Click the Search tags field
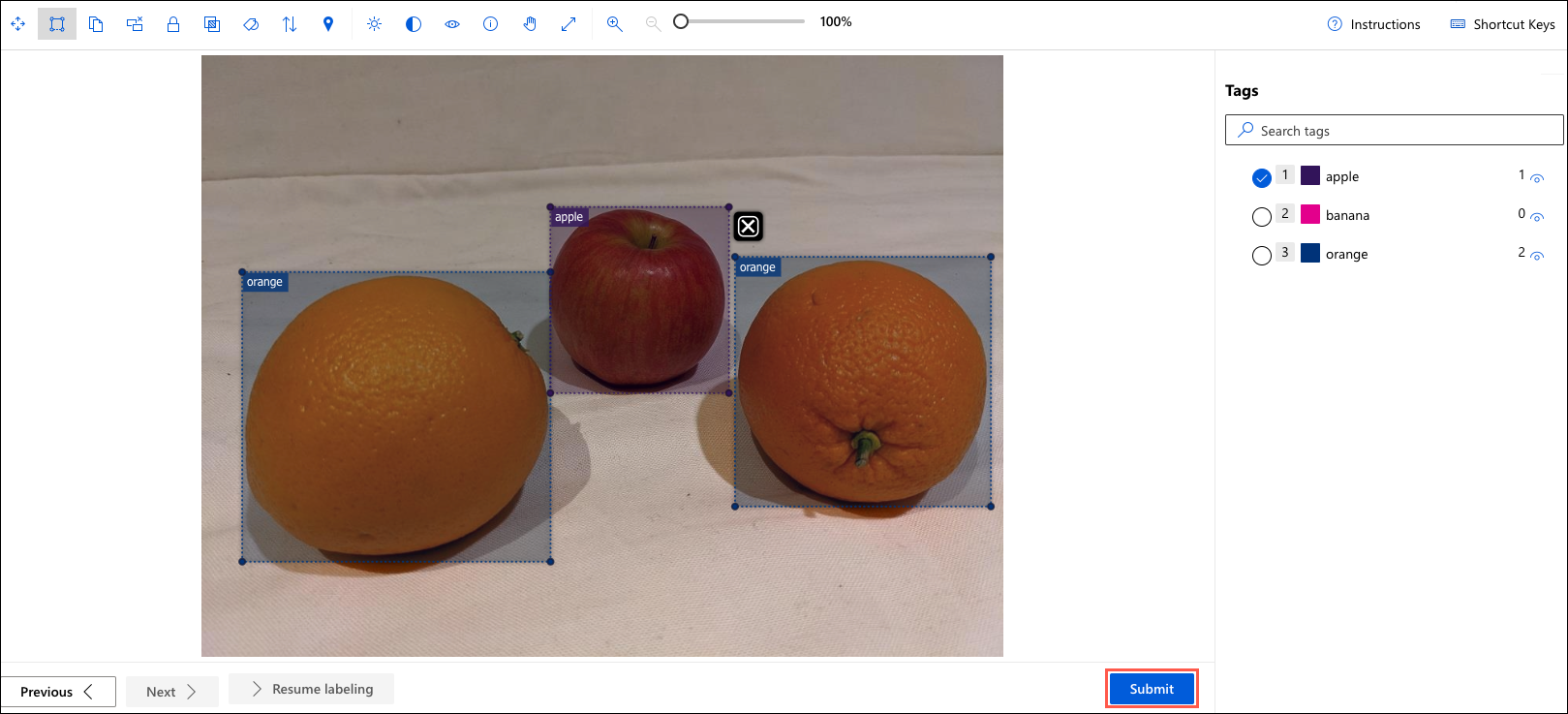Image resolution: width=1568 pixels, height=714 pixels. coord(1395,130)
